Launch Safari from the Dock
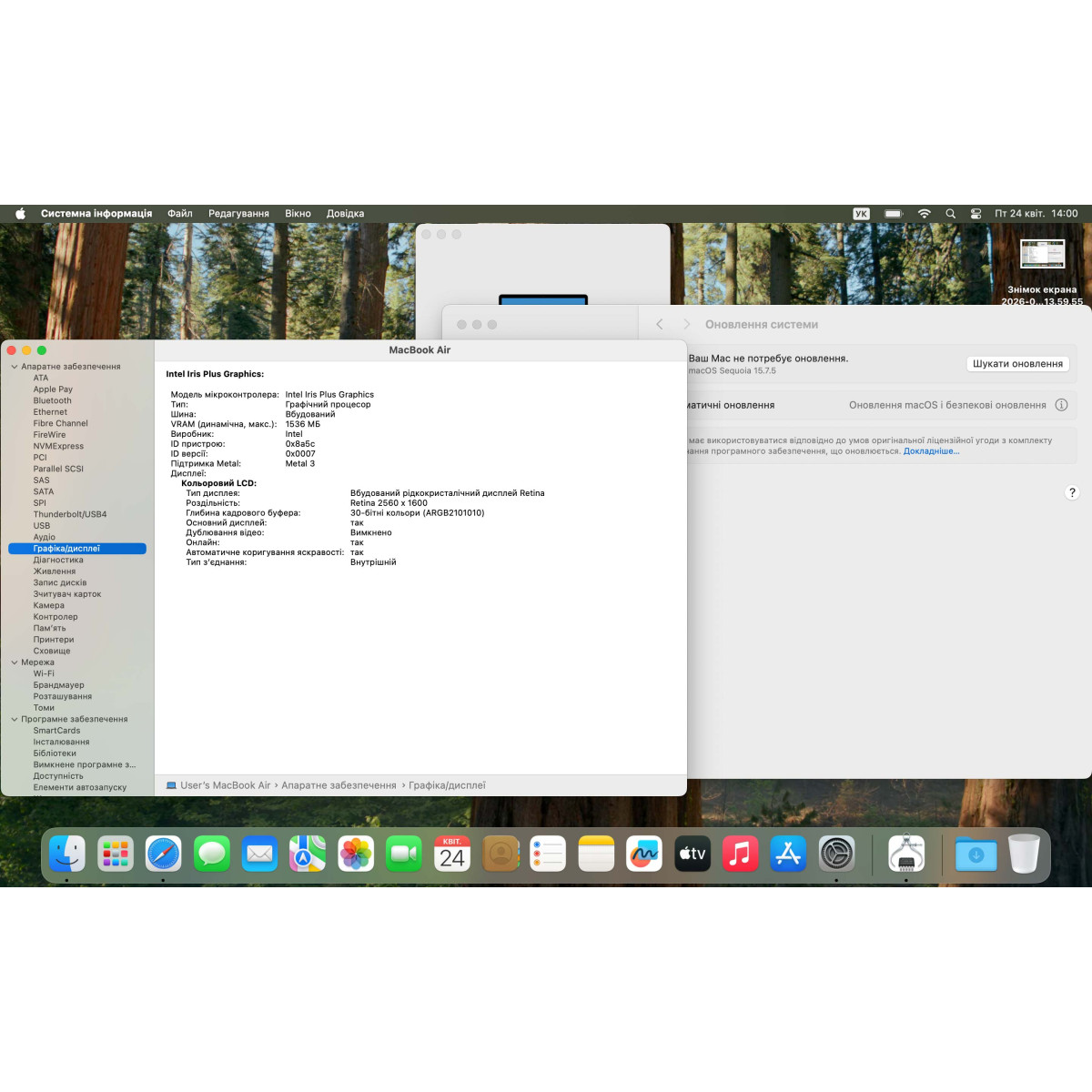Image resolution: width=1092 pixels, height=1092 pixels. [x=164, y=854]
